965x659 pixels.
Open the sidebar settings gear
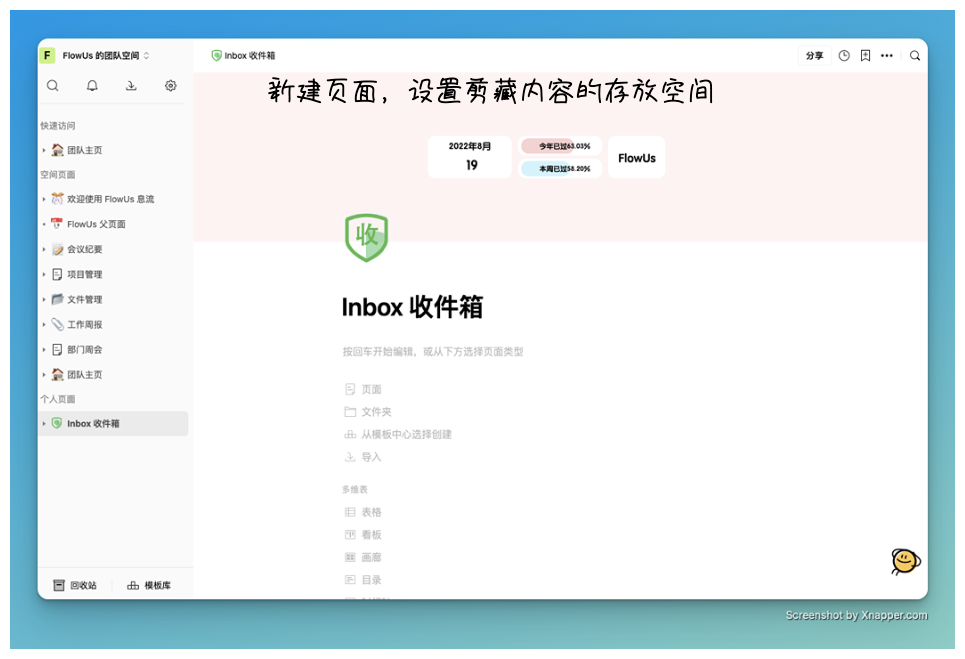pyautogui.click(x=171, y=86)
